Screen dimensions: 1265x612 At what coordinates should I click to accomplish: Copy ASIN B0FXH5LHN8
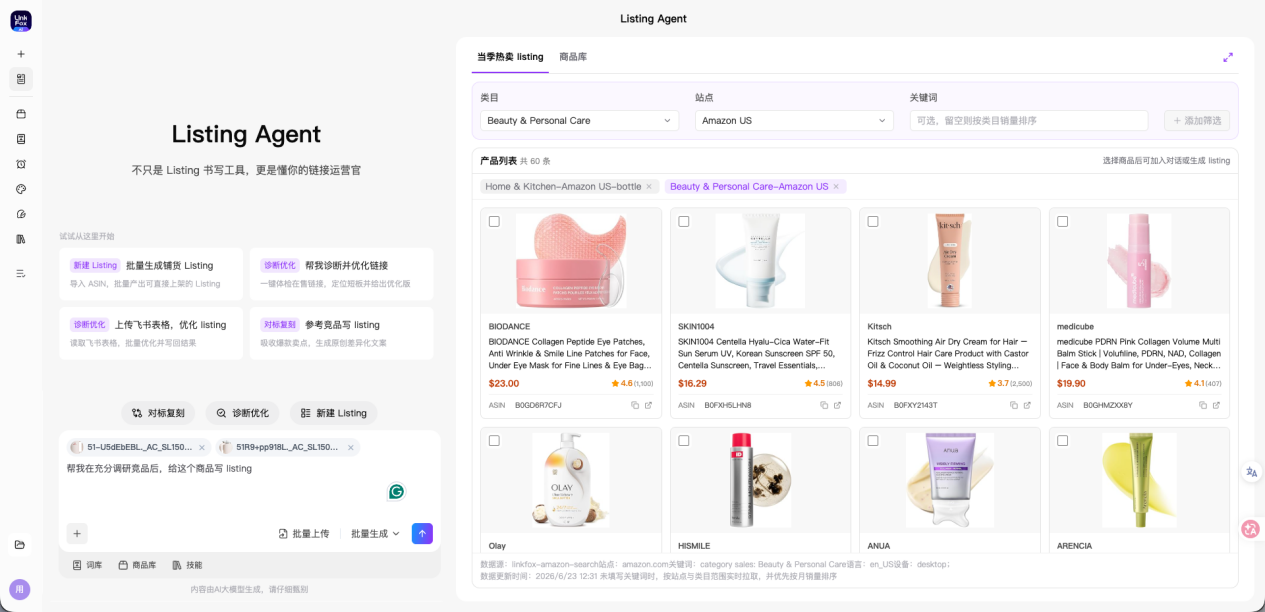tap(824, 405)
